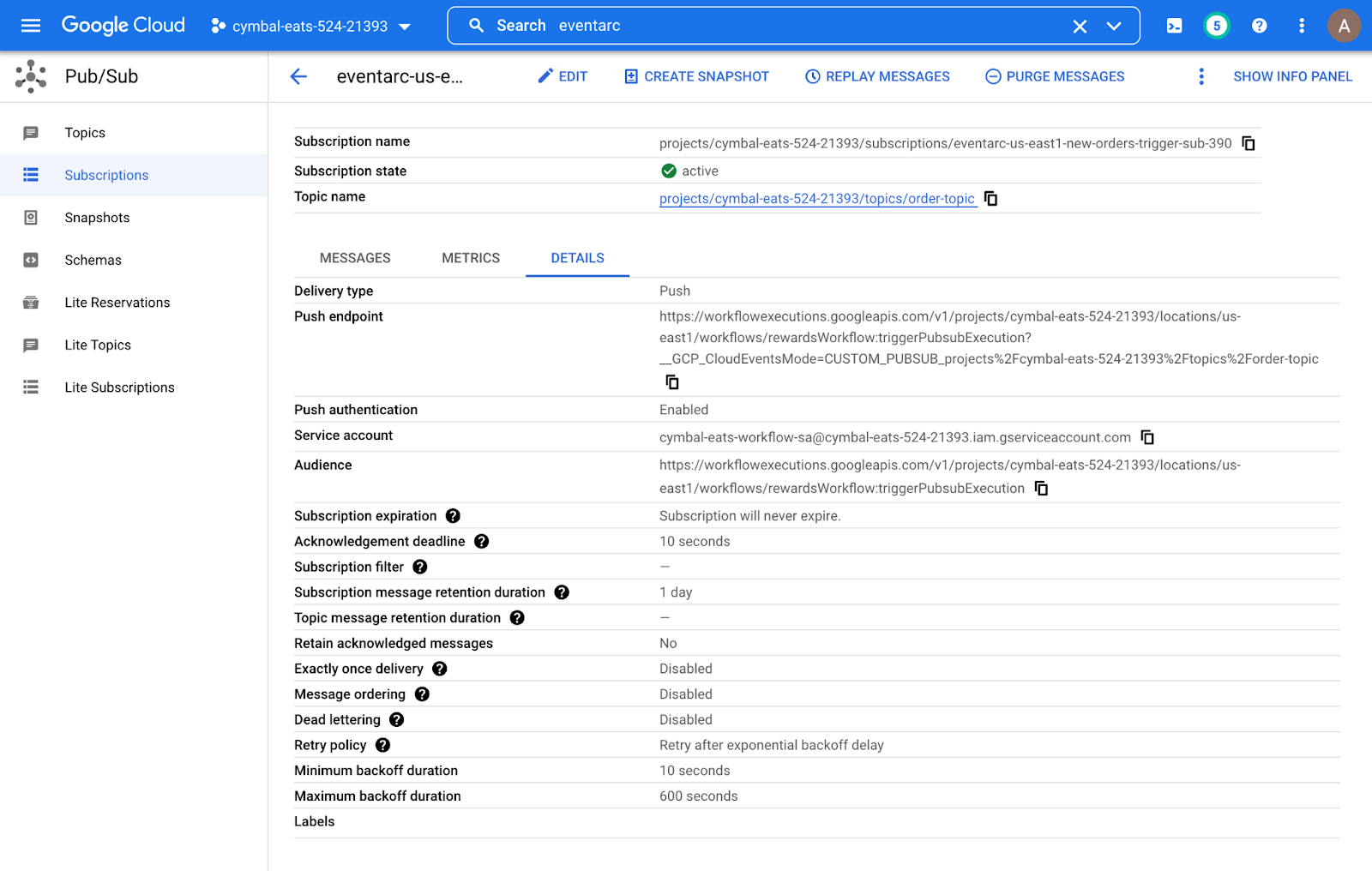The width and height of the screenshot is (1372, 871).
Task: Click the Edit subscription button
Action: click(x=563, y=76)
